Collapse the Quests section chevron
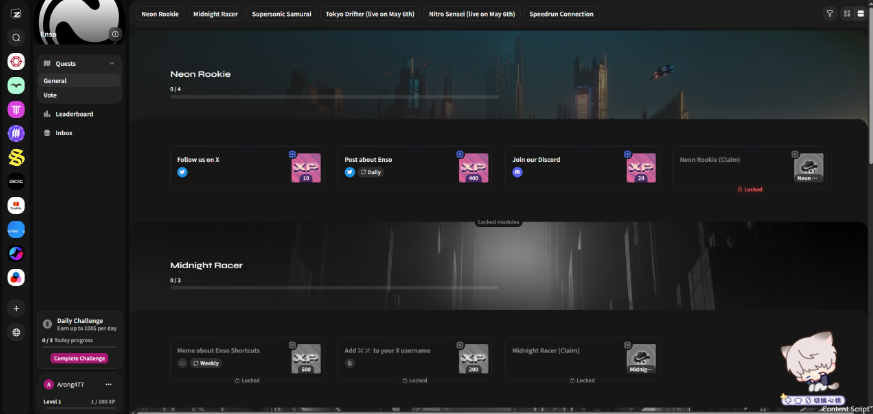The image size is (873, 414). pyautogui.click(x=112, y=63)
